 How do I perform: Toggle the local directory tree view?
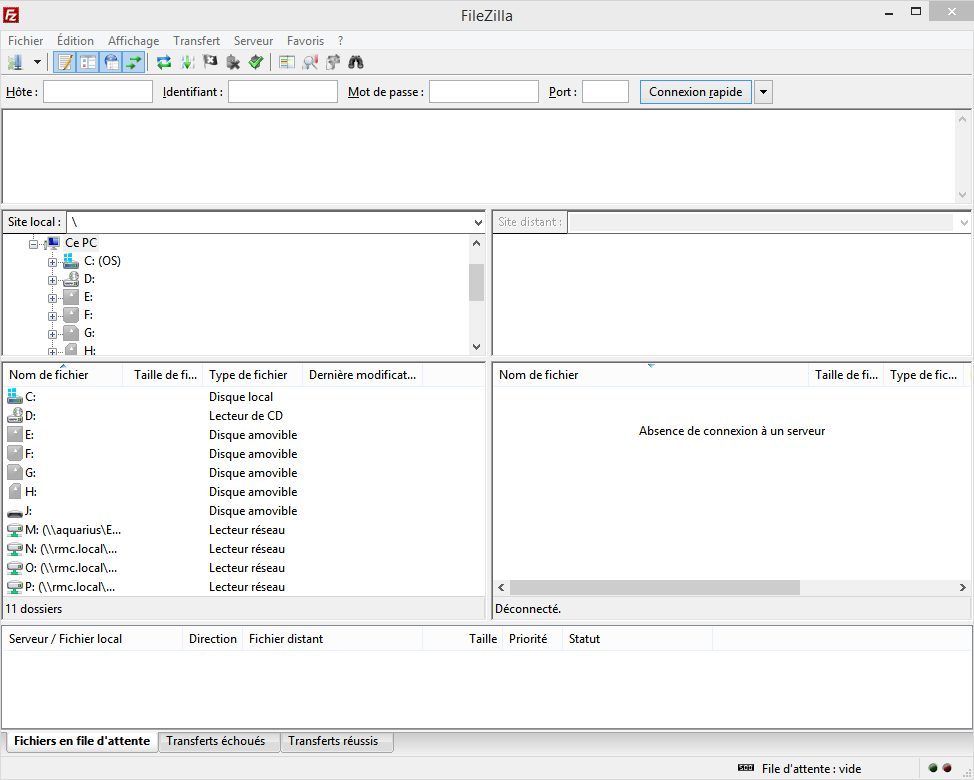coord(88,62)
